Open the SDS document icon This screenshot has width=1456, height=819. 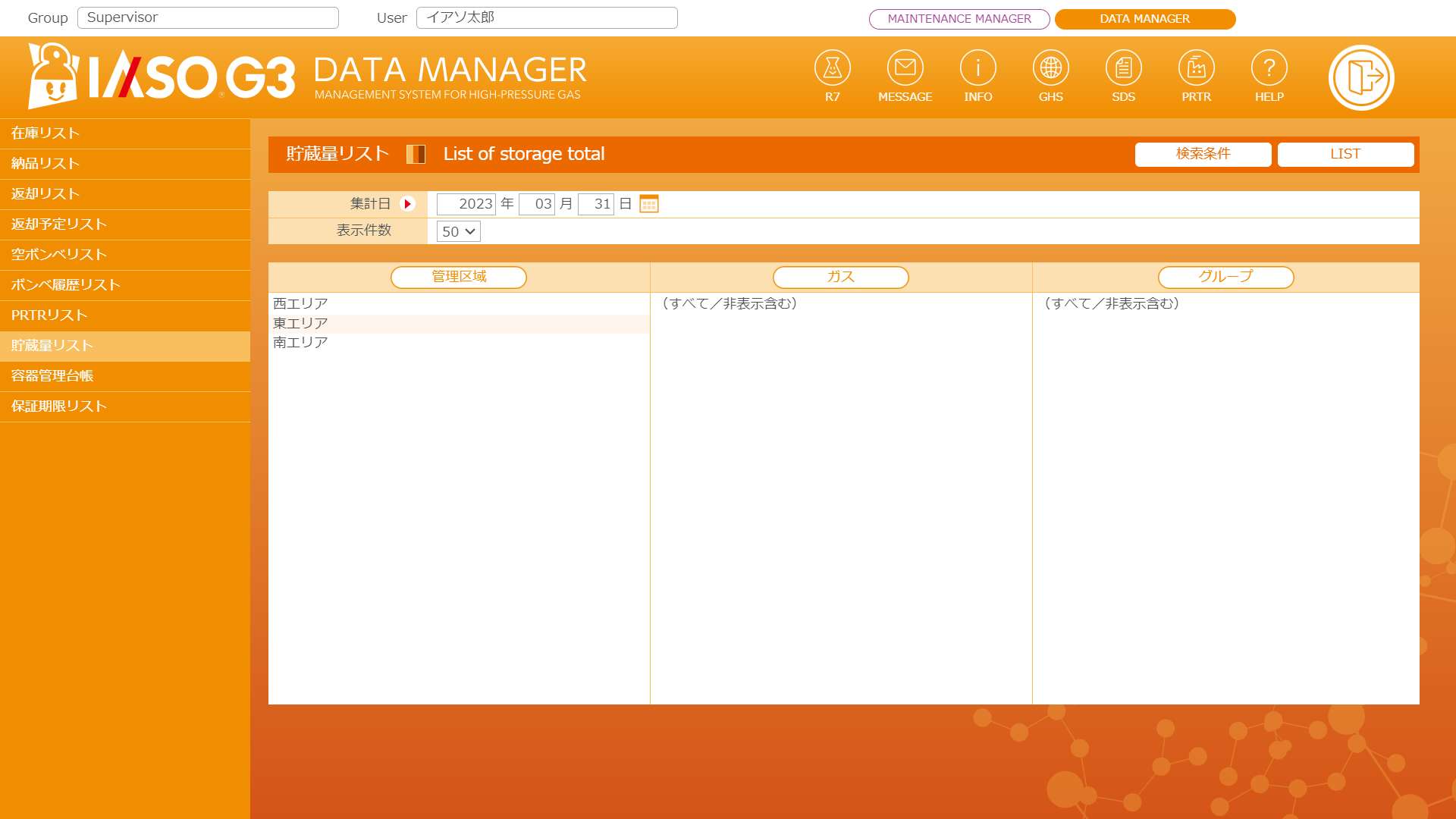pyautogui.click(x=1123, y=69)
